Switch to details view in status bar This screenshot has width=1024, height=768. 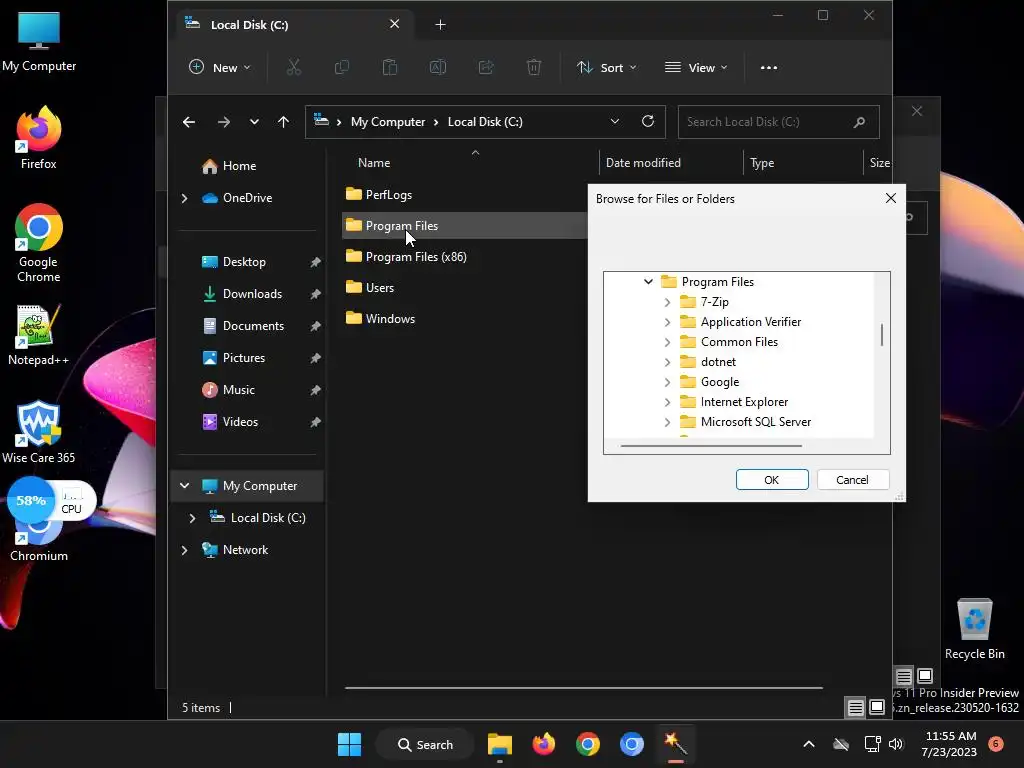[x=855, y=708]
